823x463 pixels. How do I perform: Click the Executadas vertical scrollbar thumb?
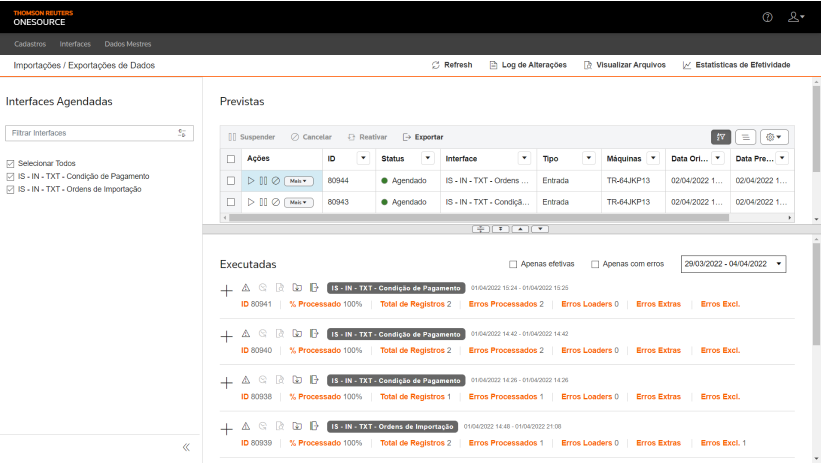(x=816, y=292)
